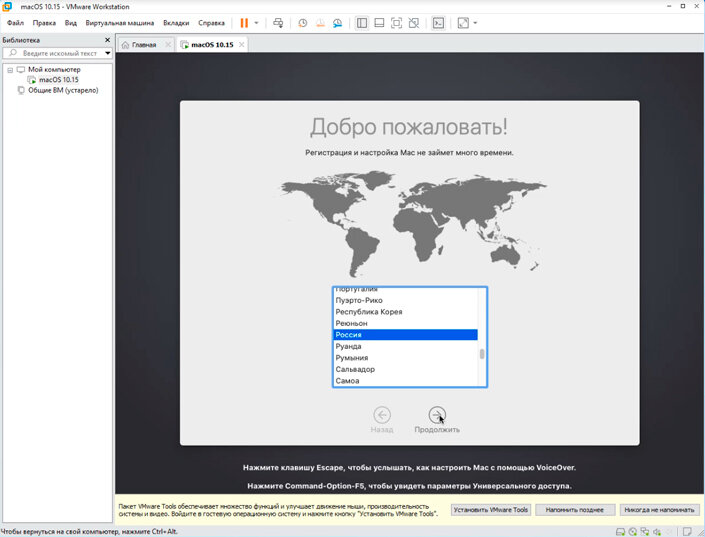Choose Руанда in the country list
This screenshot has width=705, height=537.
click(405, 346)
